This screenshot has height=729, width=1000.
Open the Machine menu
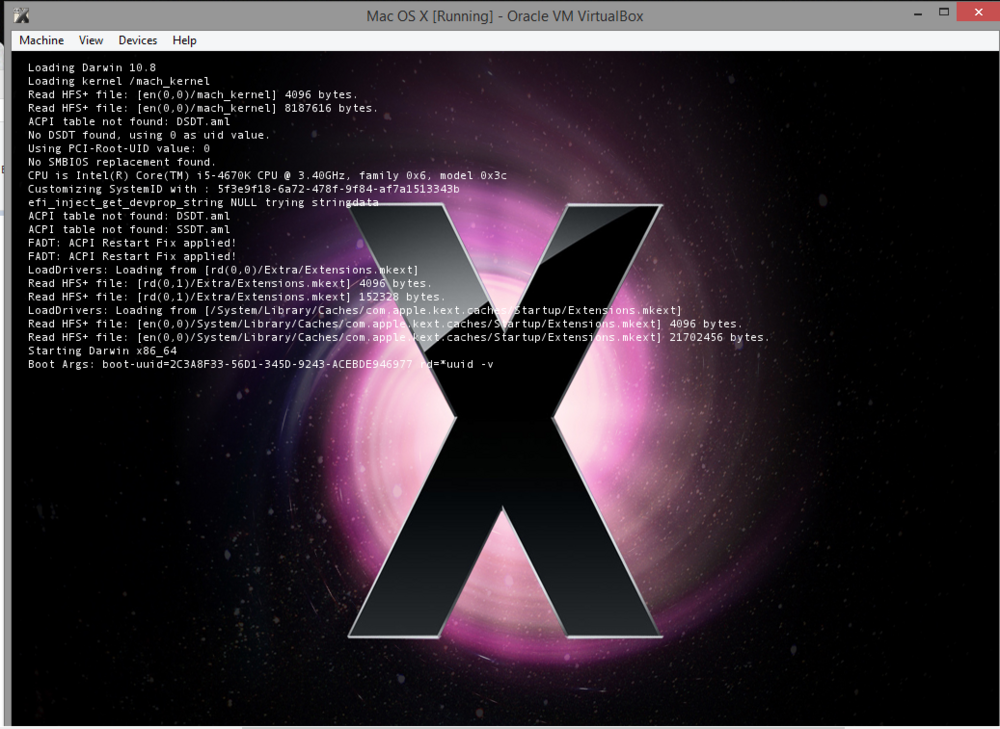point(41,41)
